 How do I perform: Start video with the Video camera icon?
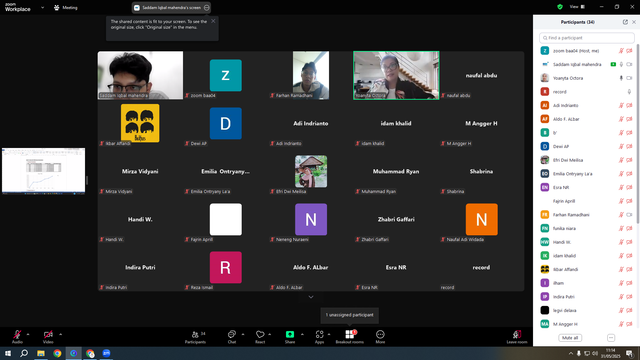click(x=48, y=334)
